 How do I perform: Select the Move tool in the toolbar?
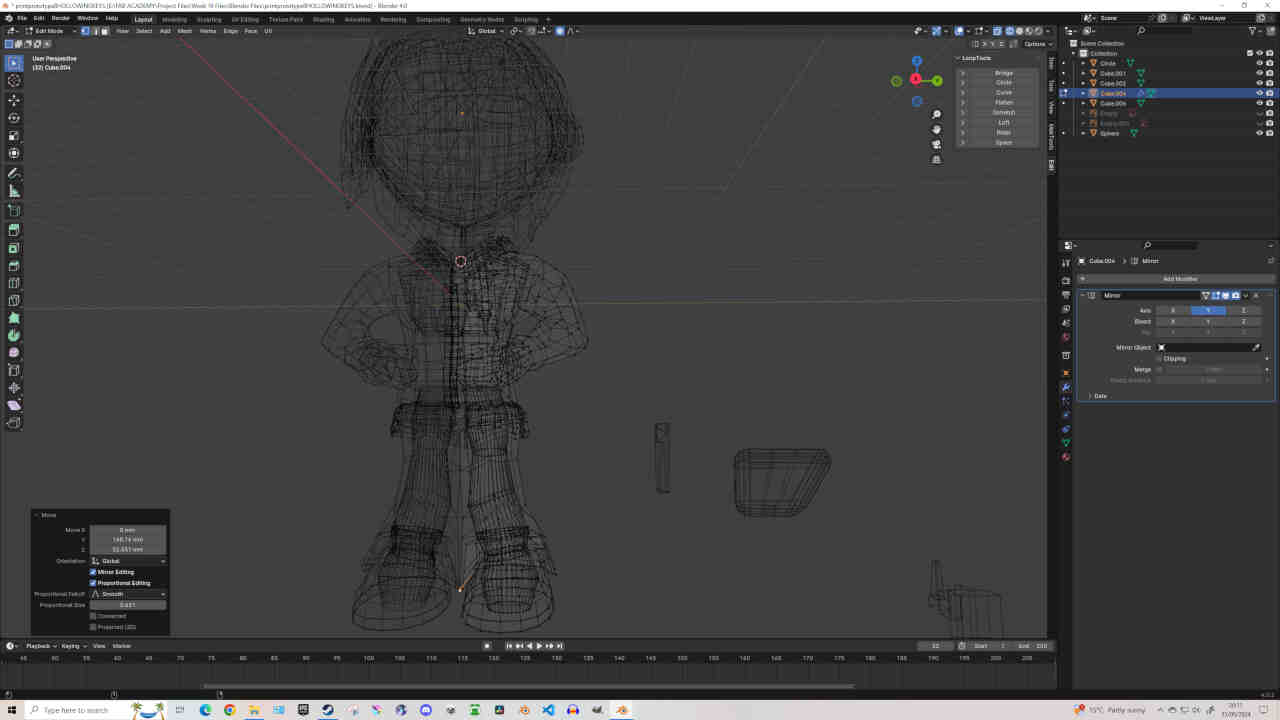[x=14, y=100]
